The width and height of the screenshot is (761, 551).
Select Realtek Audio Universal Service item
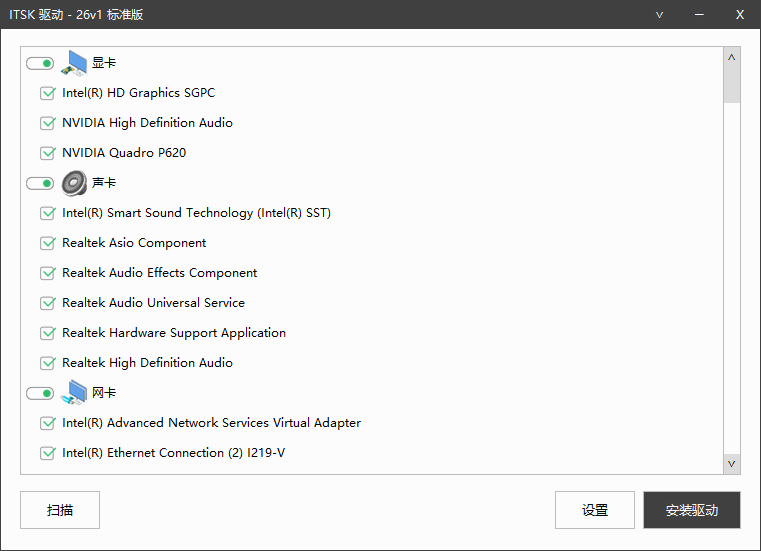point(153,303)
